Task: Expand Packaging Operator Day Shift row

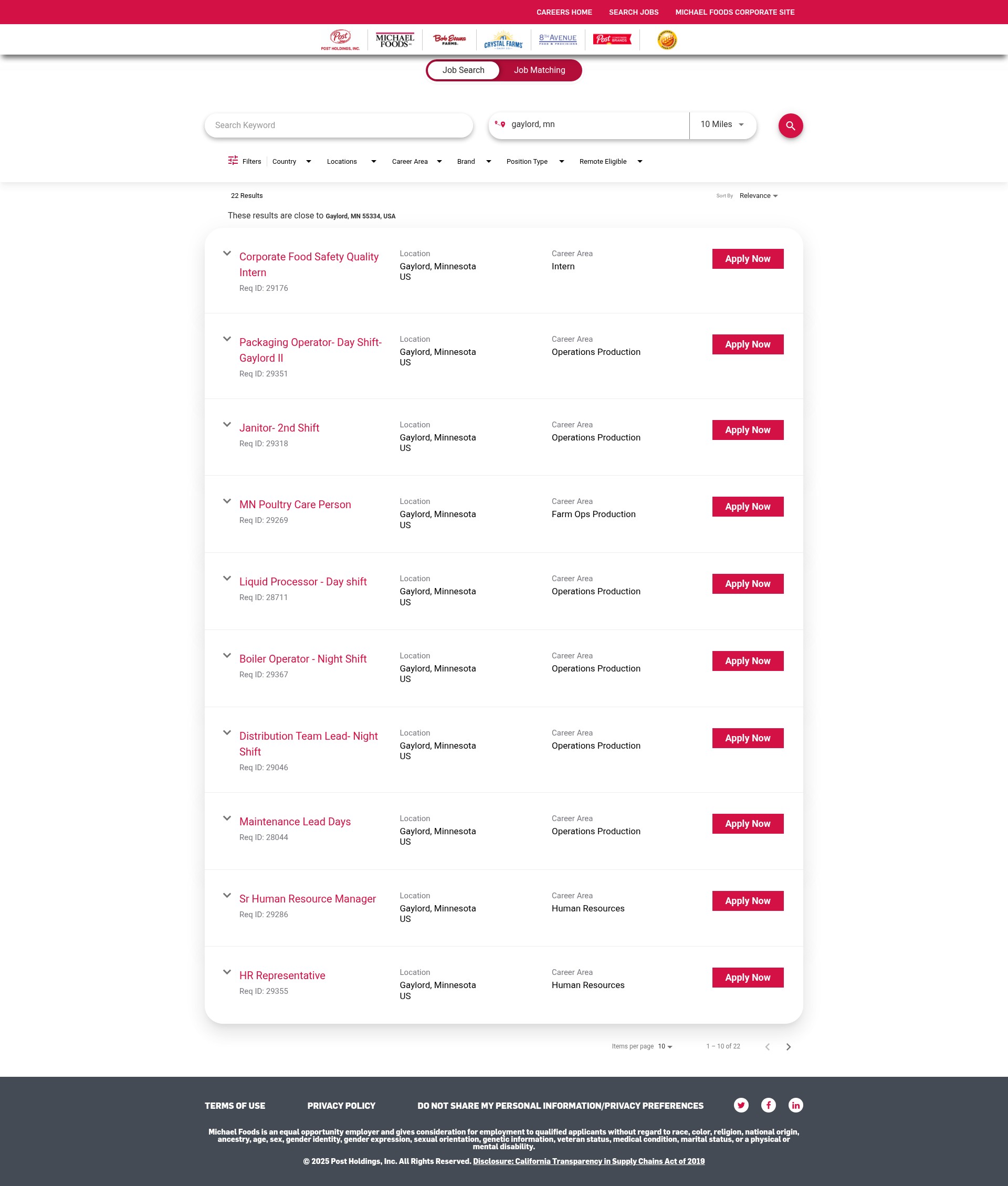Action: [227, 339]
